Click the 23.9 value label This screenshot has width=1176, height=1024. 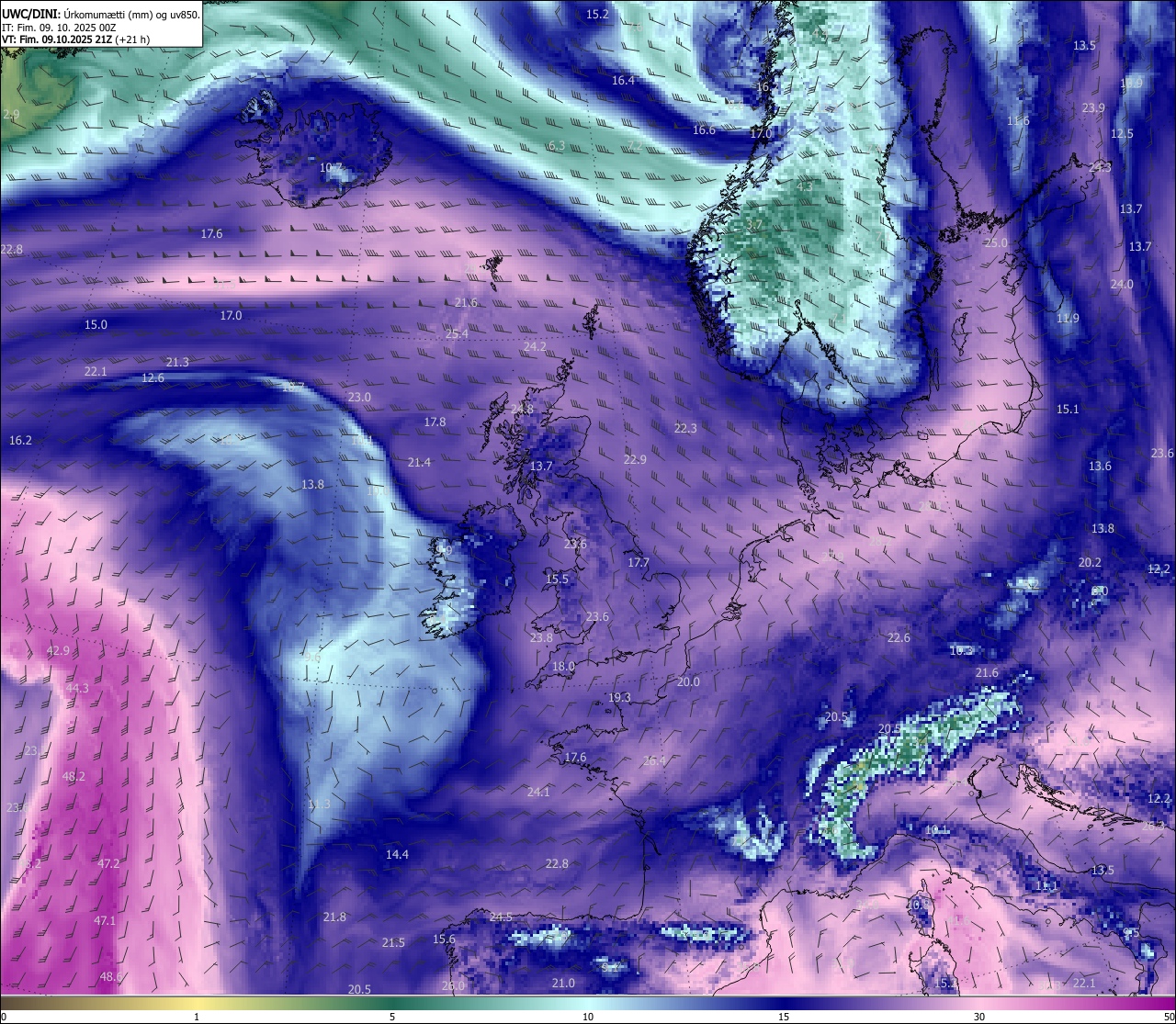click(x=1093, y=108)
